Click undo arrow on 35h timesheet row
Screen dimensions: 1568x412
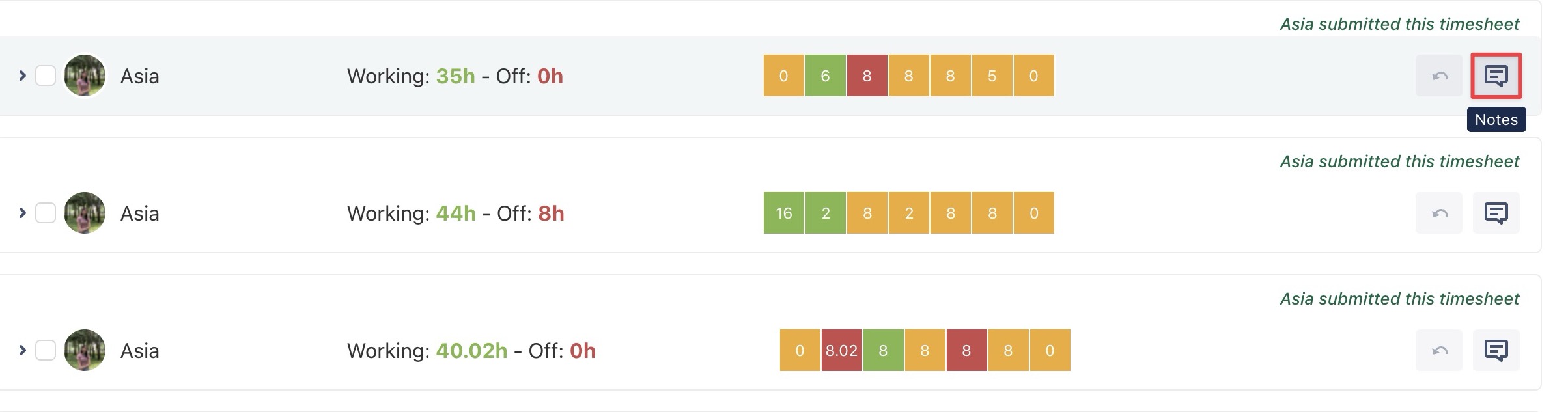point(1439,76)
